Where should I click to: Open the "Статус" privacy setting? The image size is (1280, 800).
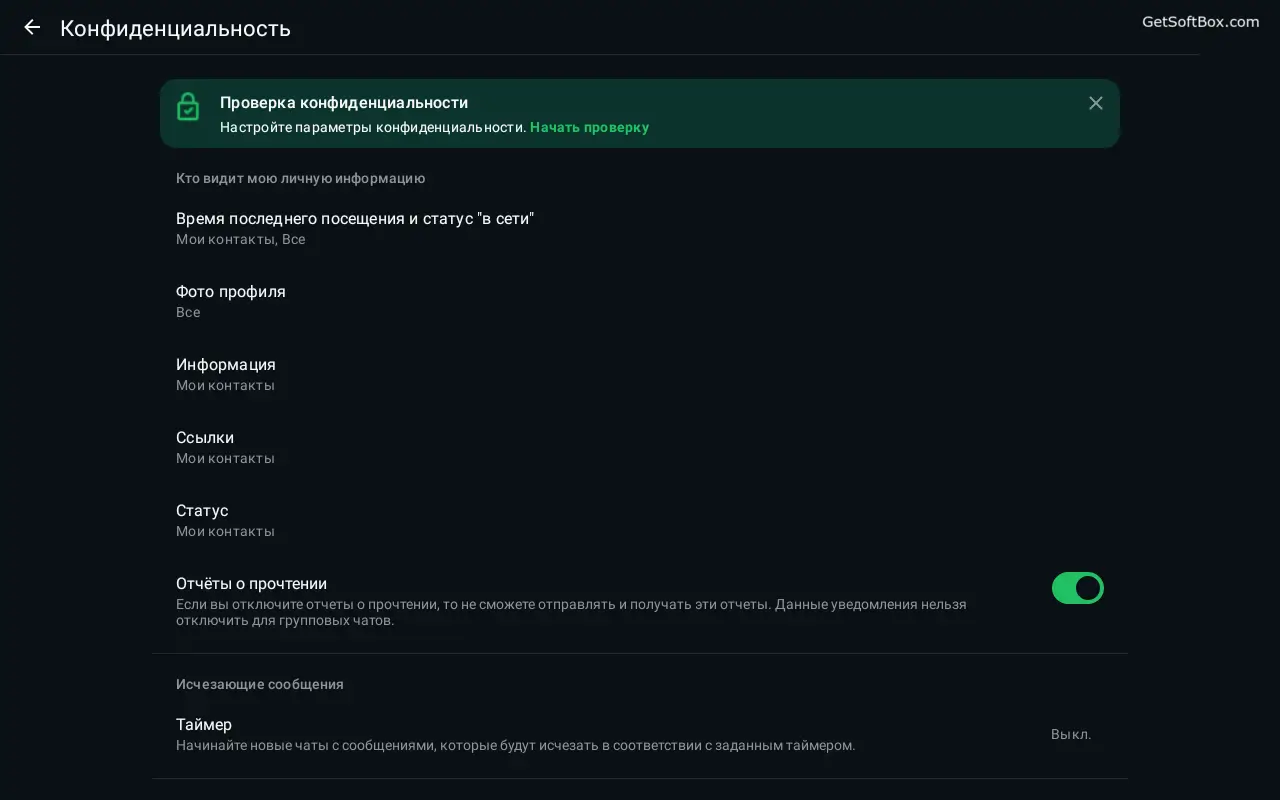[x=202, y=511]
